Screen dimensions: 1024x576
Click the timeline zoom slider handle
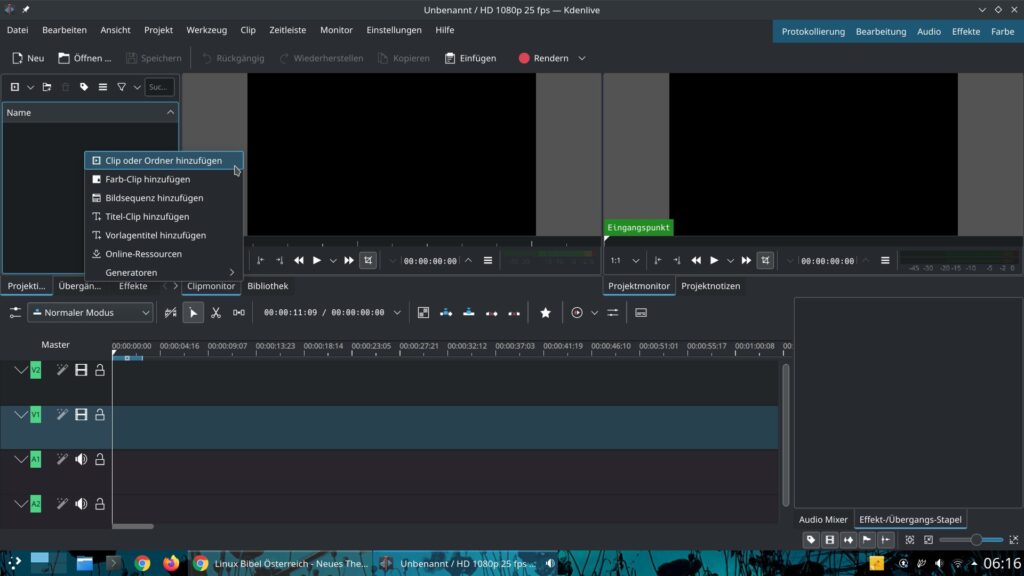tap(976, 540)
